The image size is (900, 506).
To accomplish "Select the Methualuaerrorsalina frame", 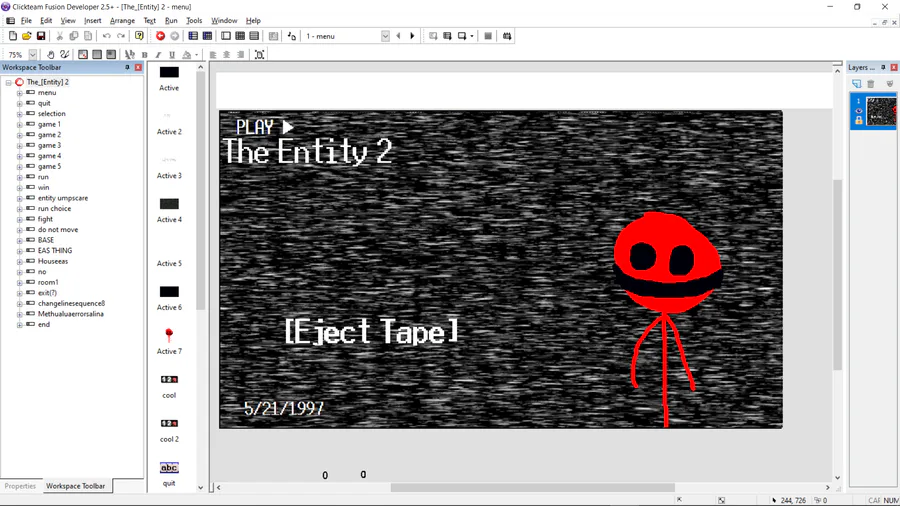I will click(71, 314).
